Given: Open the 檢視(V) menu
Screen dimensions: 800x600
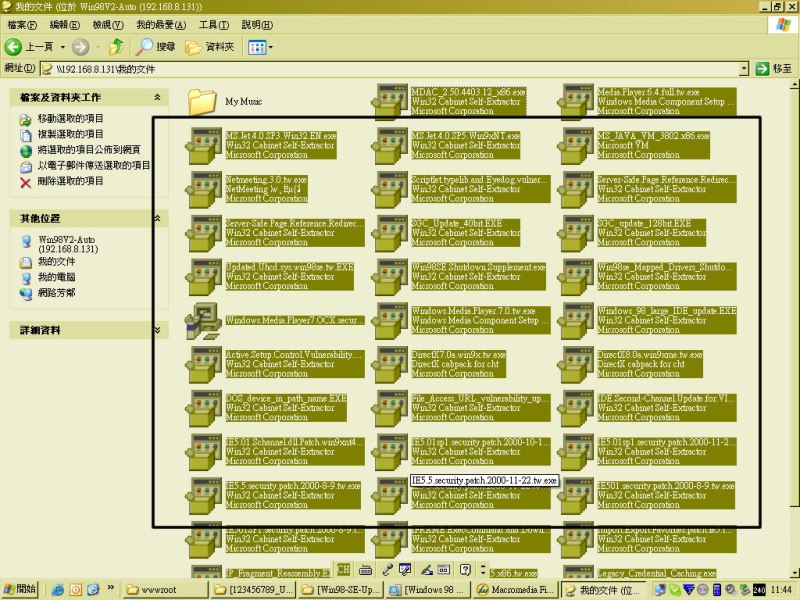Looking at the screenshot, I should click(108, 25).
